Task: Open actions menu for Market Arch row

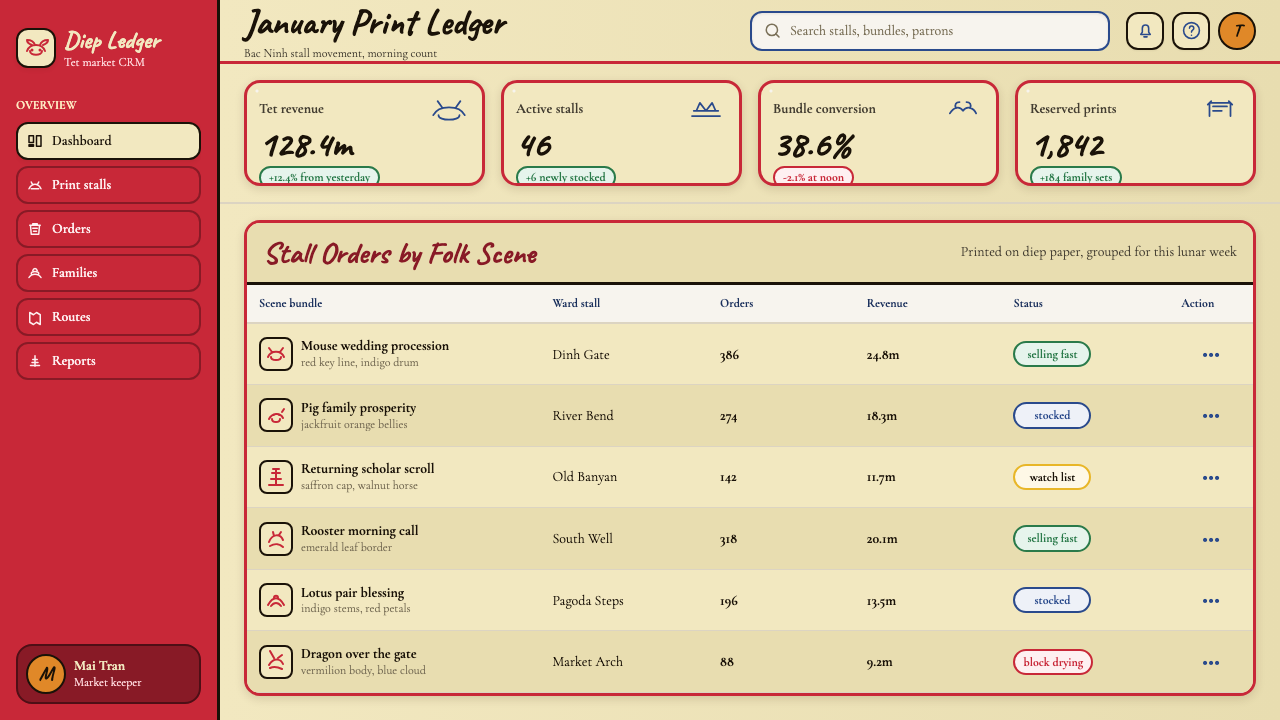Action: 1211,662
